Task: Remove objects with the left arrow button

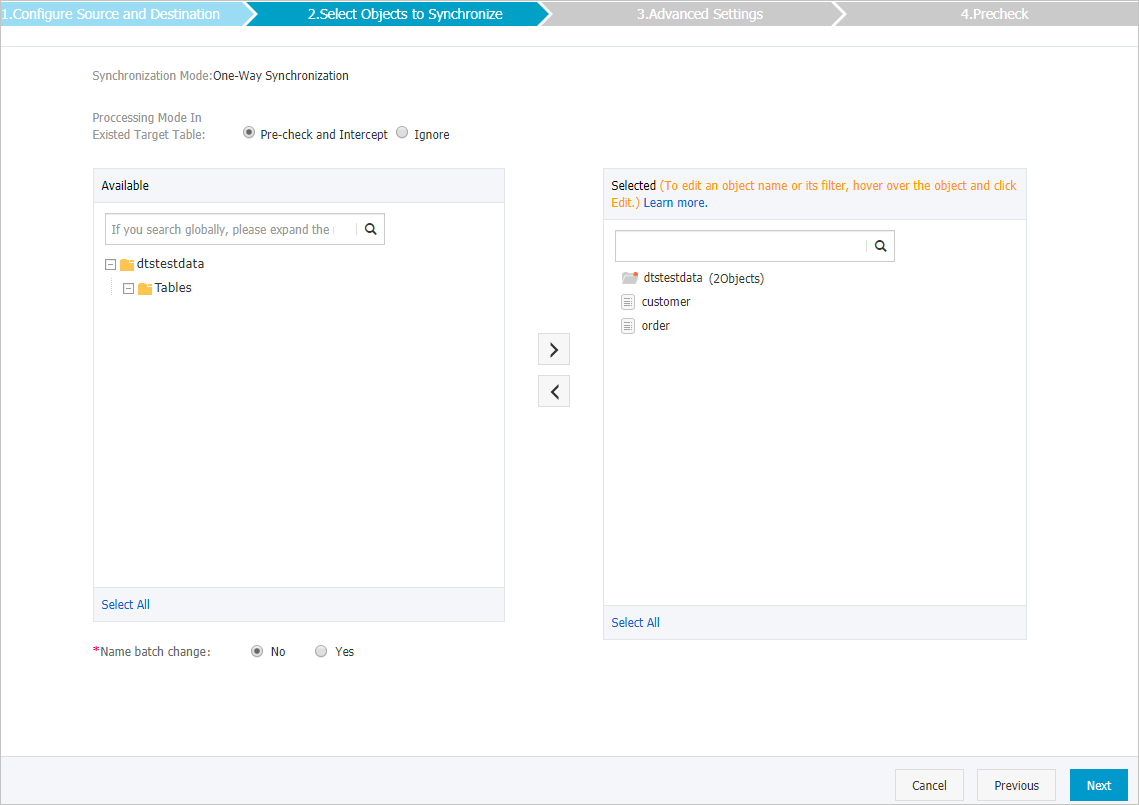Action: (554, 392)
